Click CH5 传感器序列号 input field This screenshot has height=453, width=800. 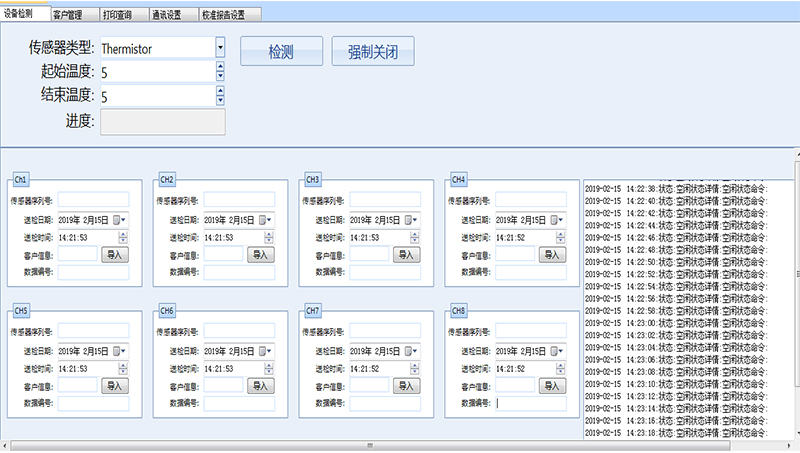pyautogui.click(x=93, y=331)
